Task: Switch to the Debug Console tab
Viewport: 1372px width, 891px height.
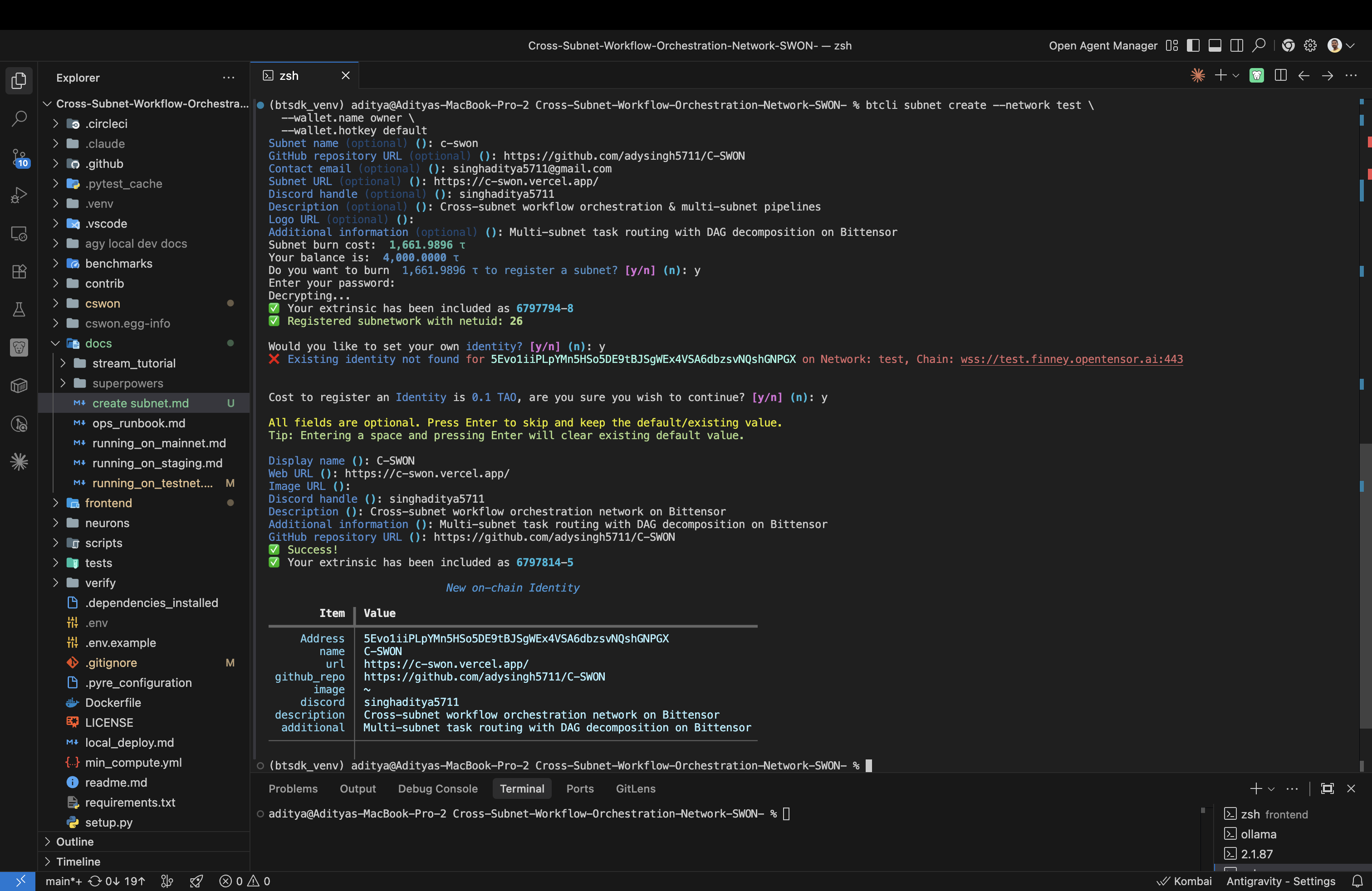Action: [437, 788]
